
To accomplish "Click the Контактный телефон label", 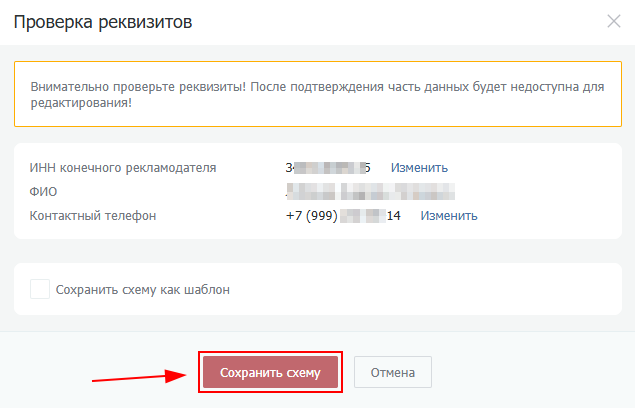I will coord(93,215).
